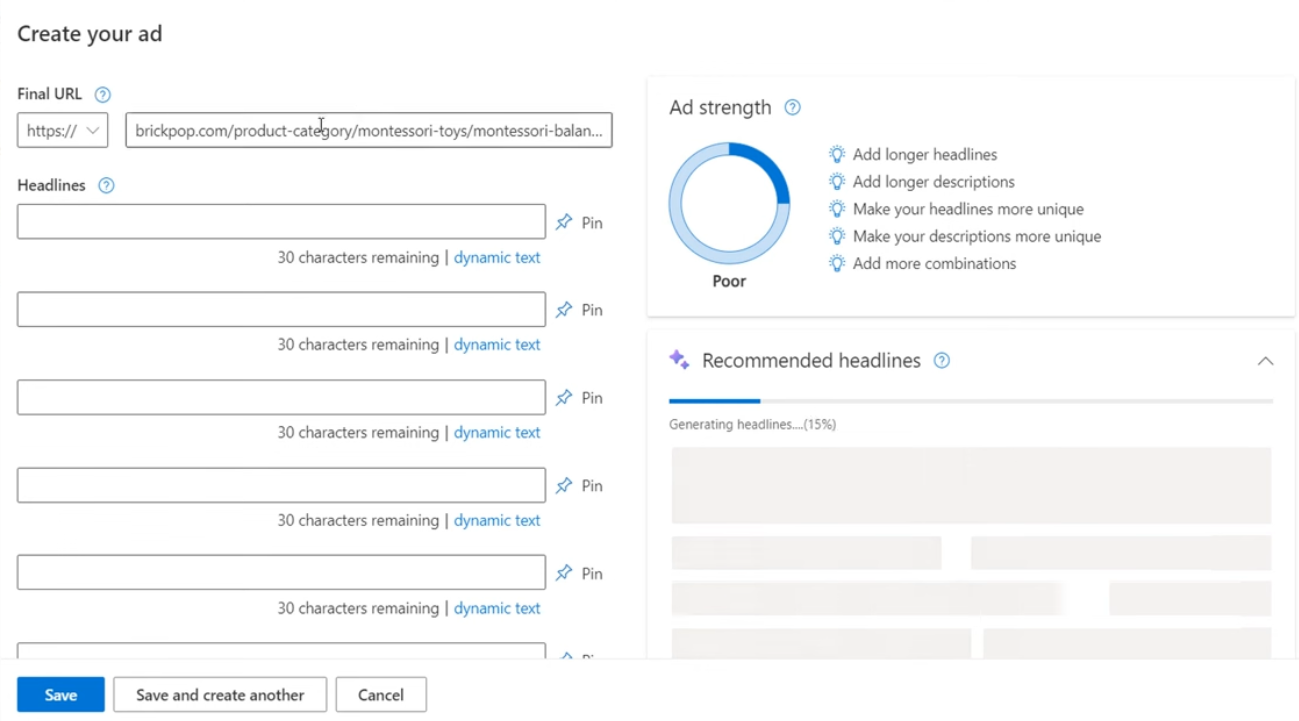Click the help icon beside Headlines label
This screenshot has width=1299, height=721.
pyautogui.click(x=106, y=186)
